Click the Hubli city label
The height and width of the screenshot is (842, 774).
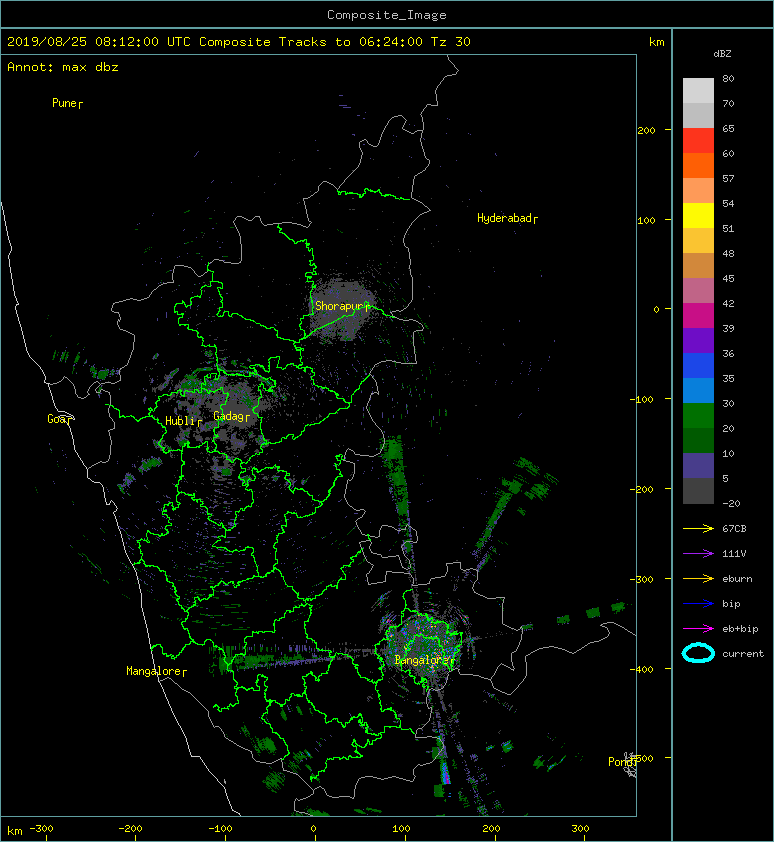pyautogui.click(x=183, y=421)
